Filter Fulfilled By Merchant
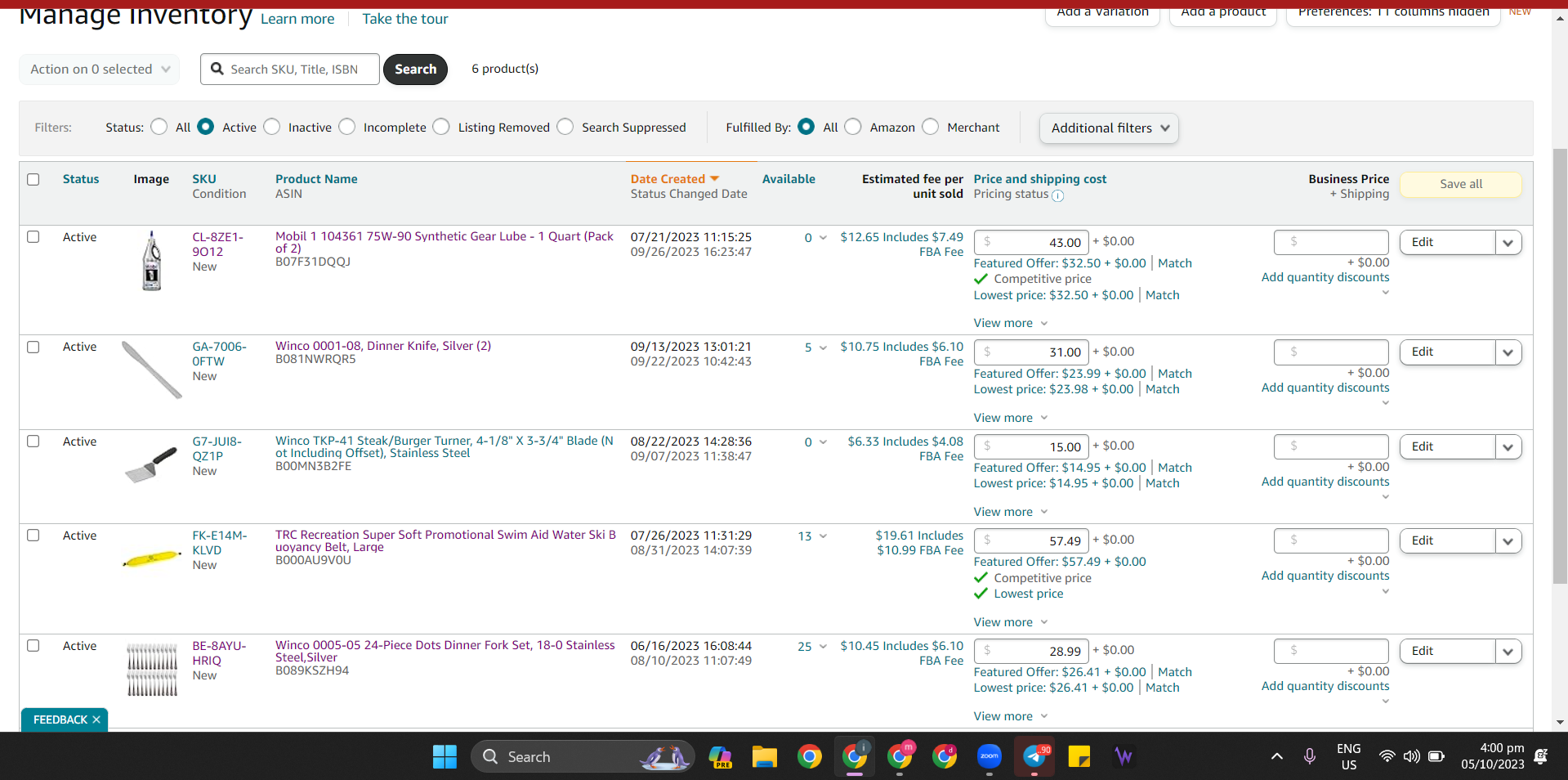Image resolution: width=1568 pixels, height=780 pixels. click(931, 127)
